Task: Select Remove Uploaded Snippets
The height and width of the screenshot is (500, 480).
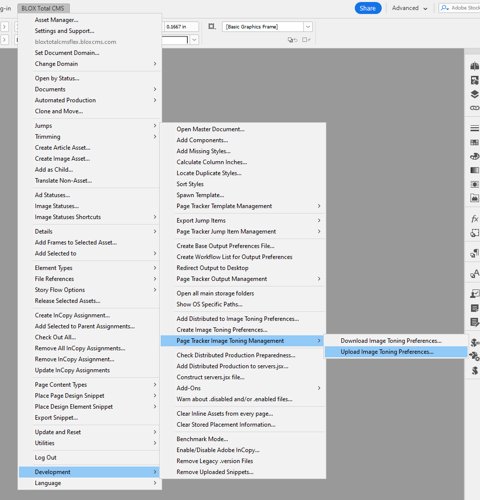Action: point(243,472)
